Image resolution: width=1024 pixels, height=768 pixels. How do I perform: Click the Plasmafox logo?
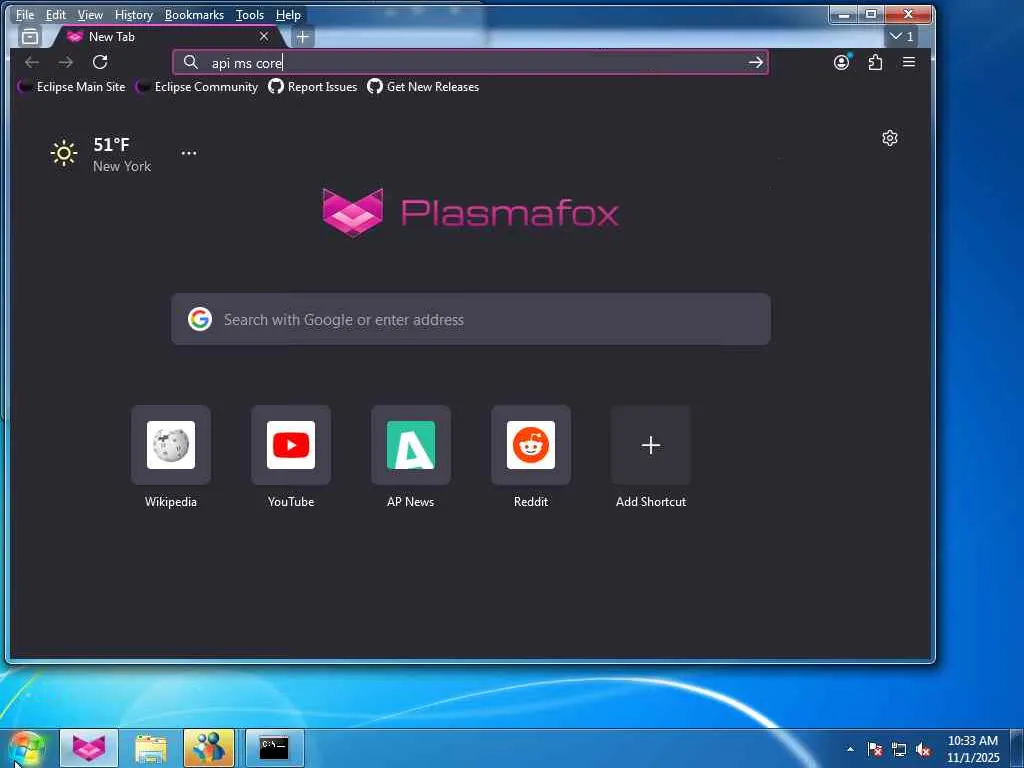coord(470,213)
